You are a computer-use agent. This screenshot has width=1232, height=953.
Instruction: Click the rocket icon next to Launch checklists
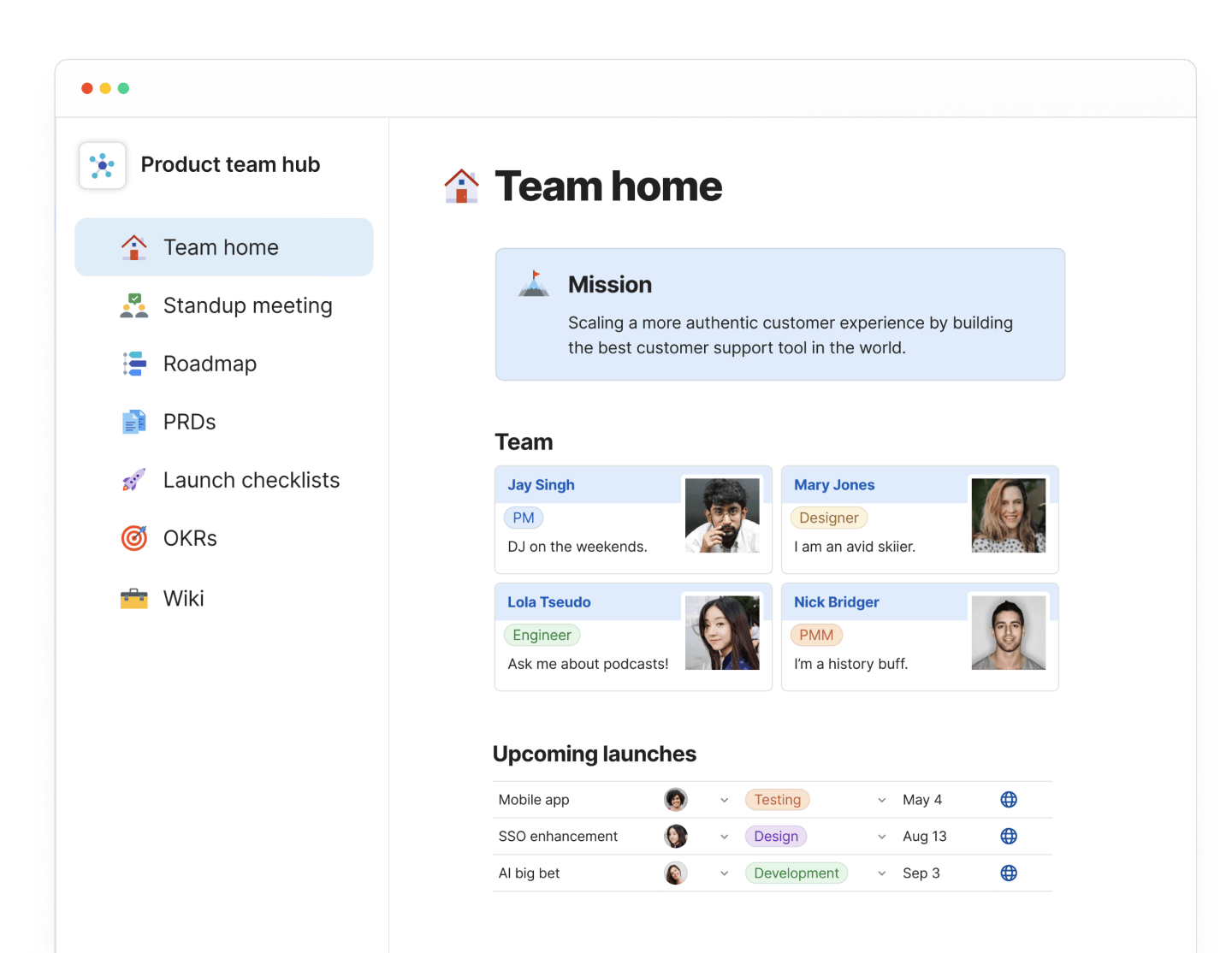133,480
